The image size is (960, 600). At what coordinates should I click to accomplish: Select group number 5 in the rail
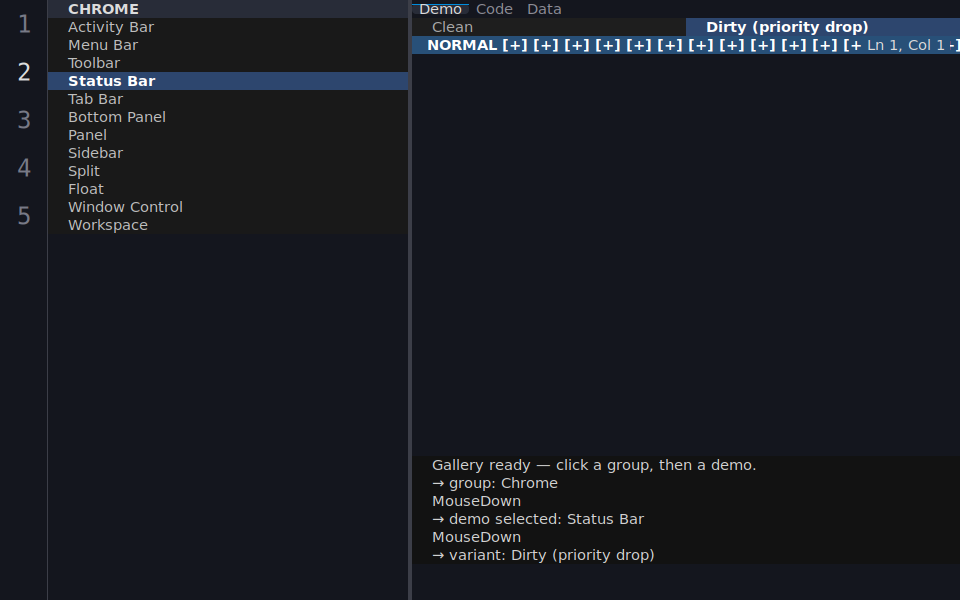coord(24,215)
